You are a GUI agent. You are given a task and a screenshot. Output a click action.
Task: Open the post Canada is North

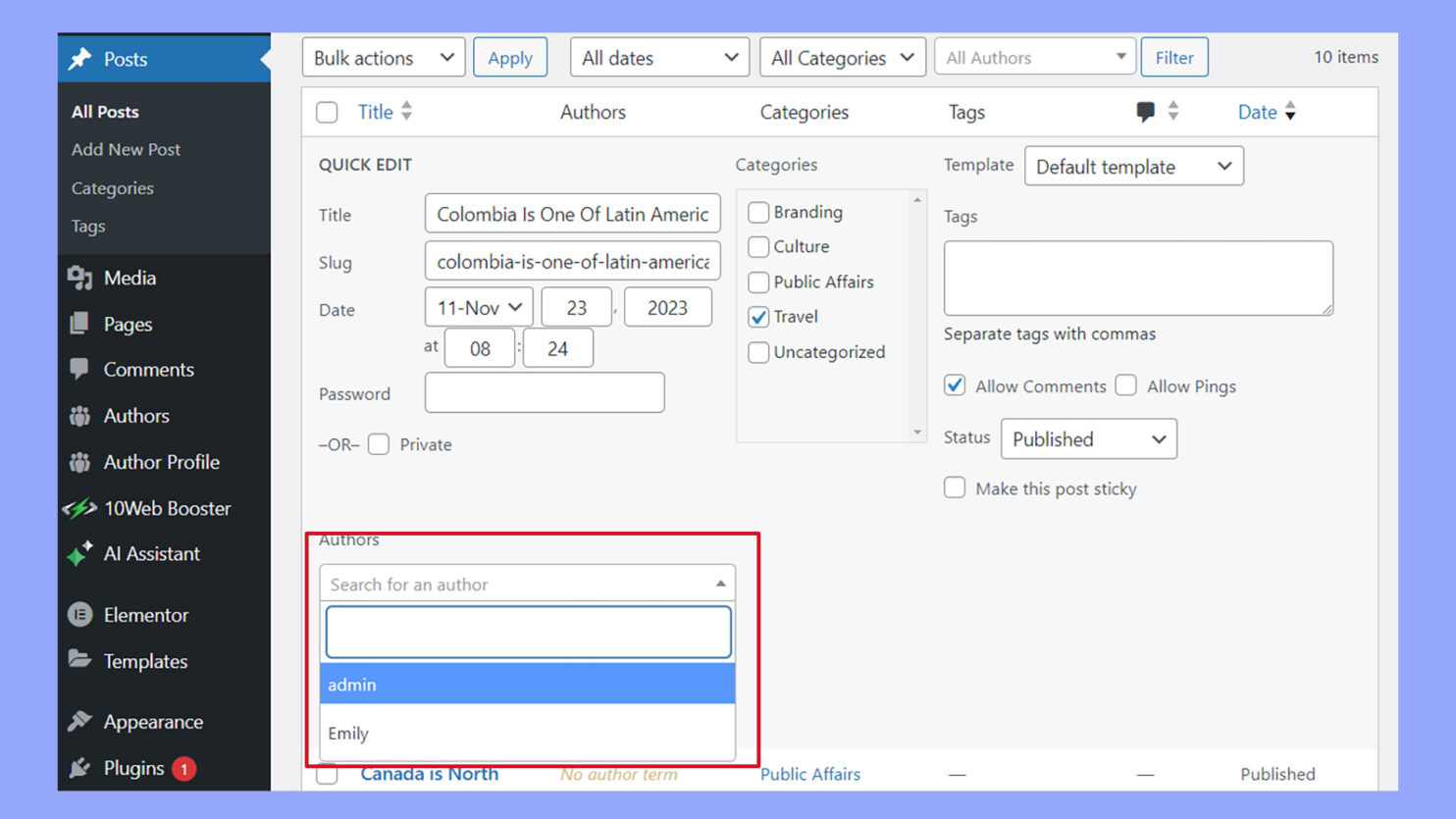(430, 774)
